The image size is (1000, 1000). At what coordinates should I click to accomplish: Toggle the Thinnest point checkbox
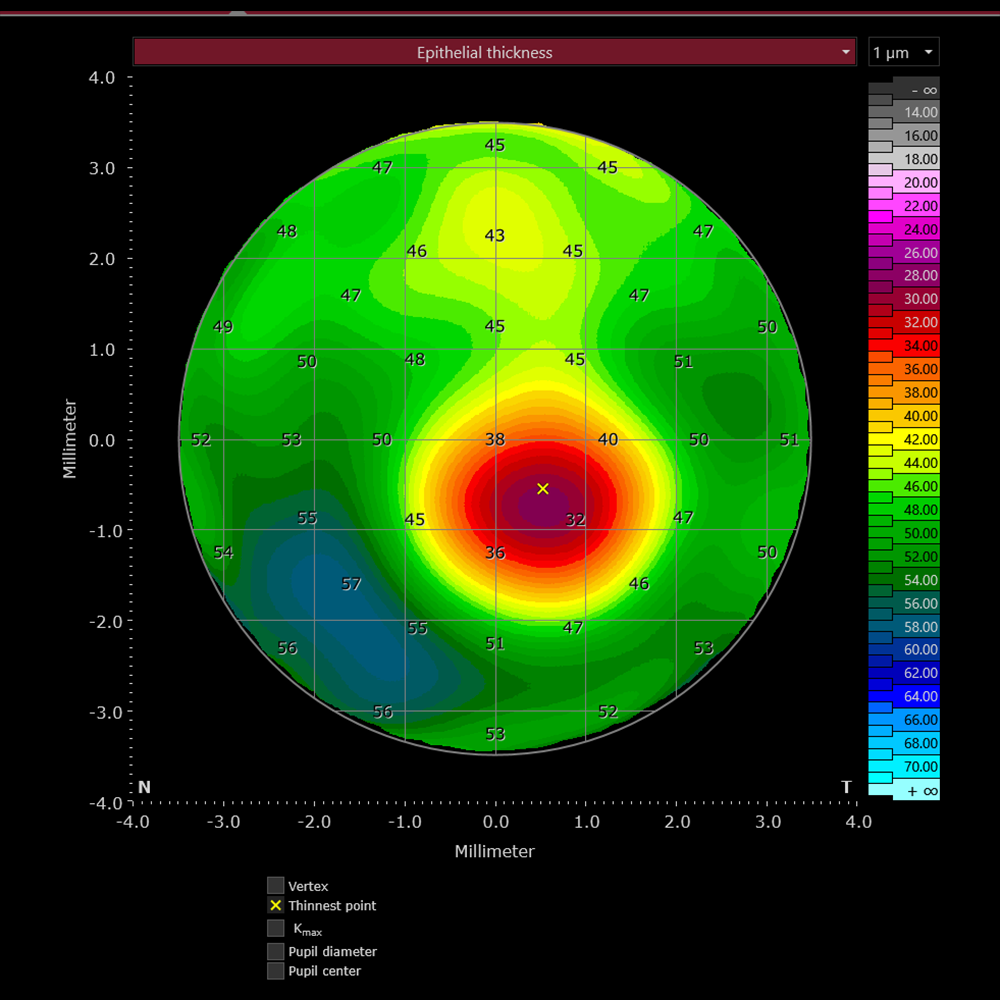point(276,905)
